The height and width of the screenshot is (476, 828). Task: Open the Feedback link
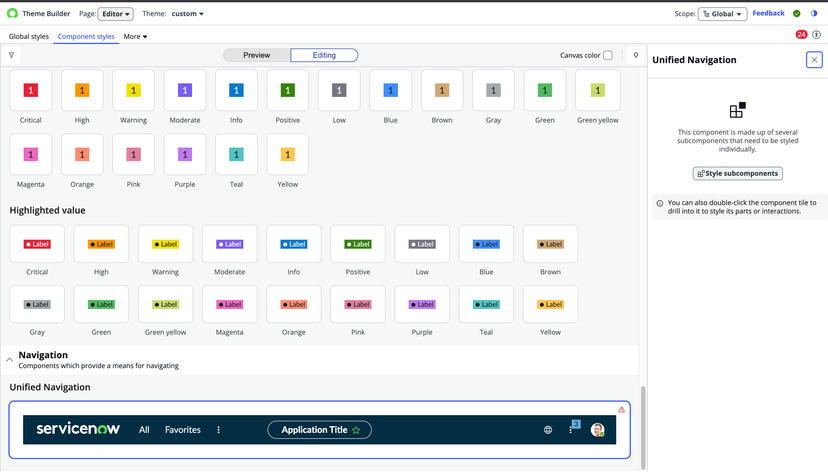point(768,14)
